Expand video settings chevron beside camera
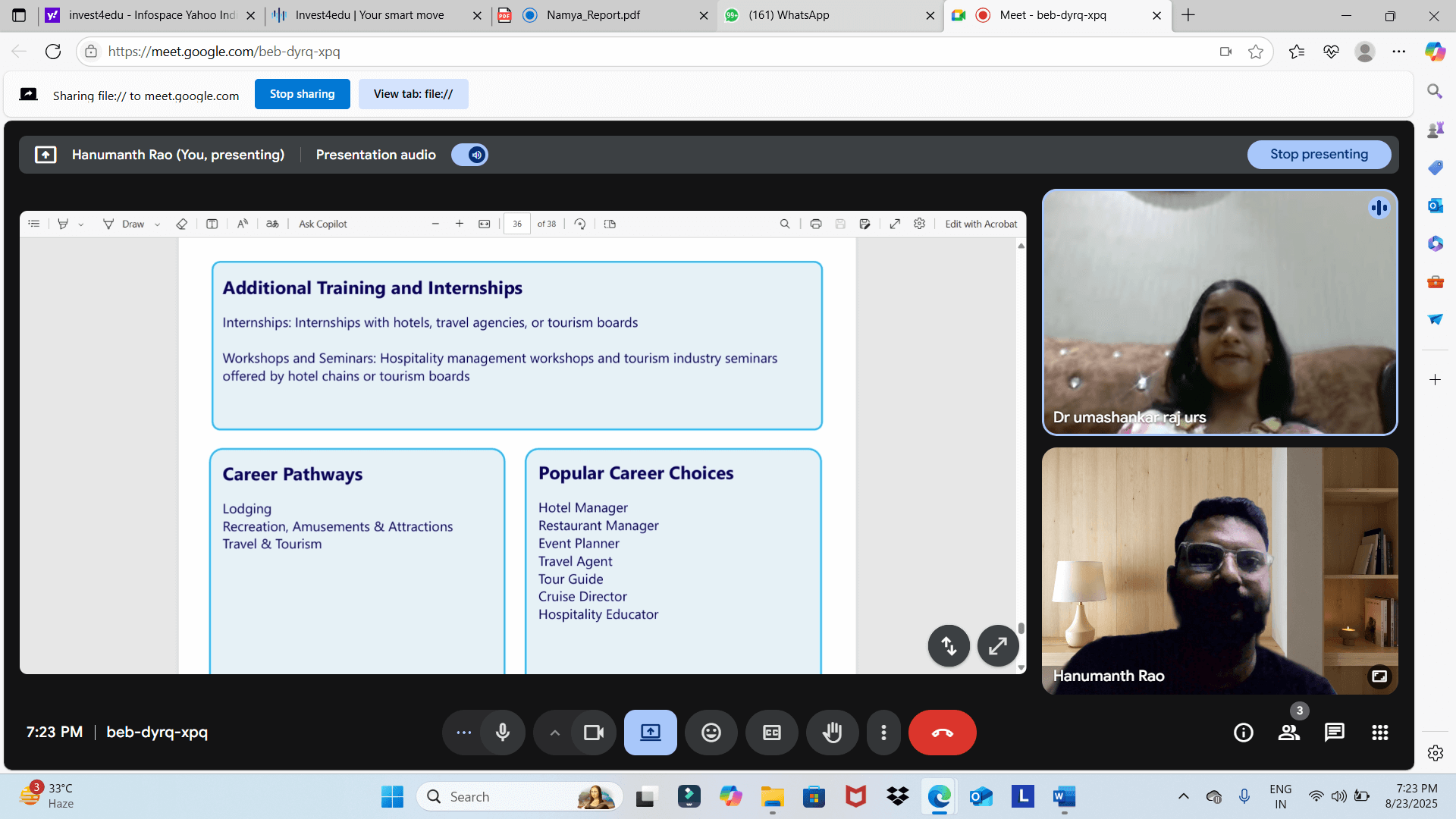 554,733
